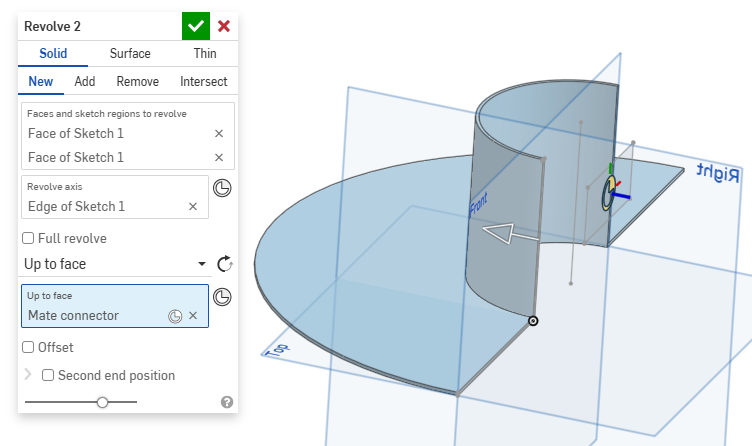
Task: Clear the Edge of Sketch 1 revolve axis
Action: (193, 206)
